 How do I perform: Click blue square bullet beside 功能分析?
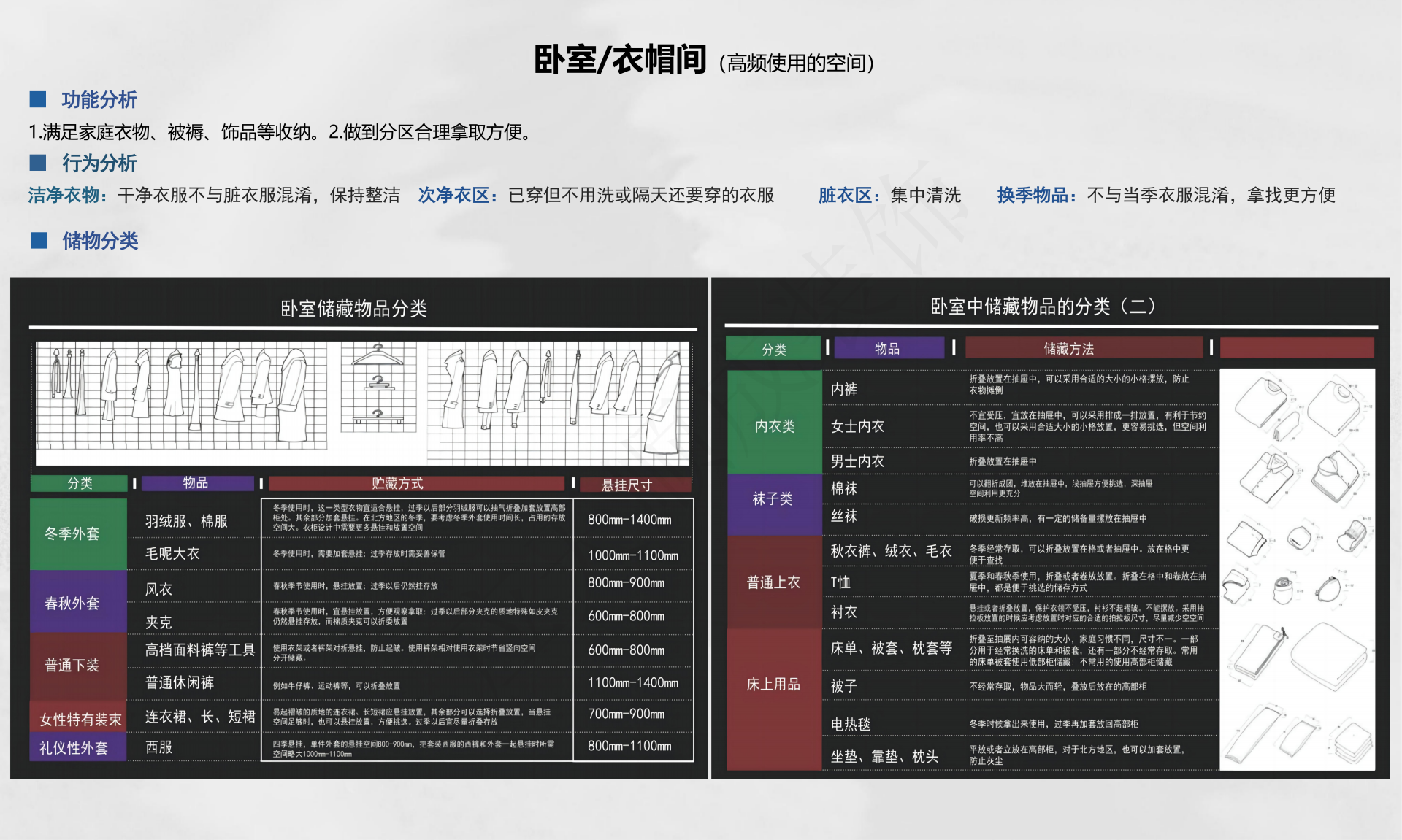[x=38, y=99]
